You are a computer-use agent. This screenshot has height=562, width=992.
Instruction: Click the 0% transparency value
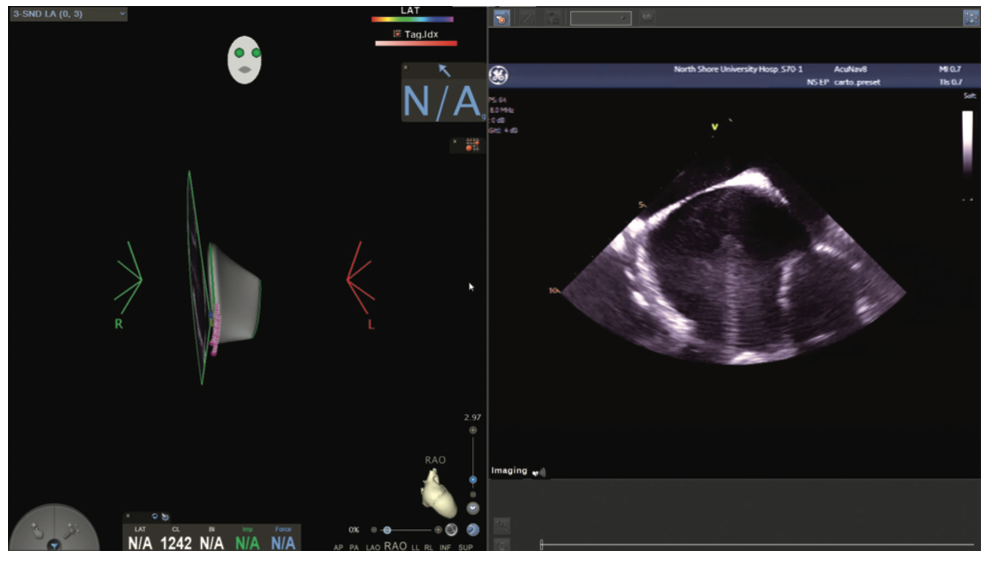[x=354, y=530]
